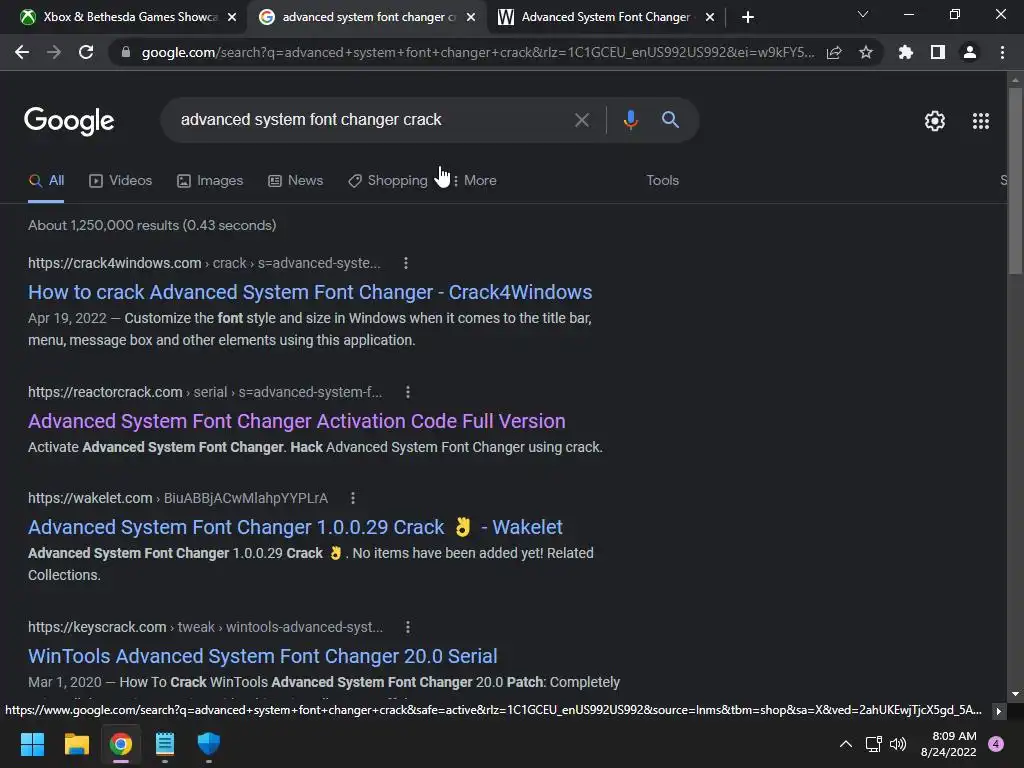
Task: Go to the Google homepage via logo
Action: coord(69,121)
